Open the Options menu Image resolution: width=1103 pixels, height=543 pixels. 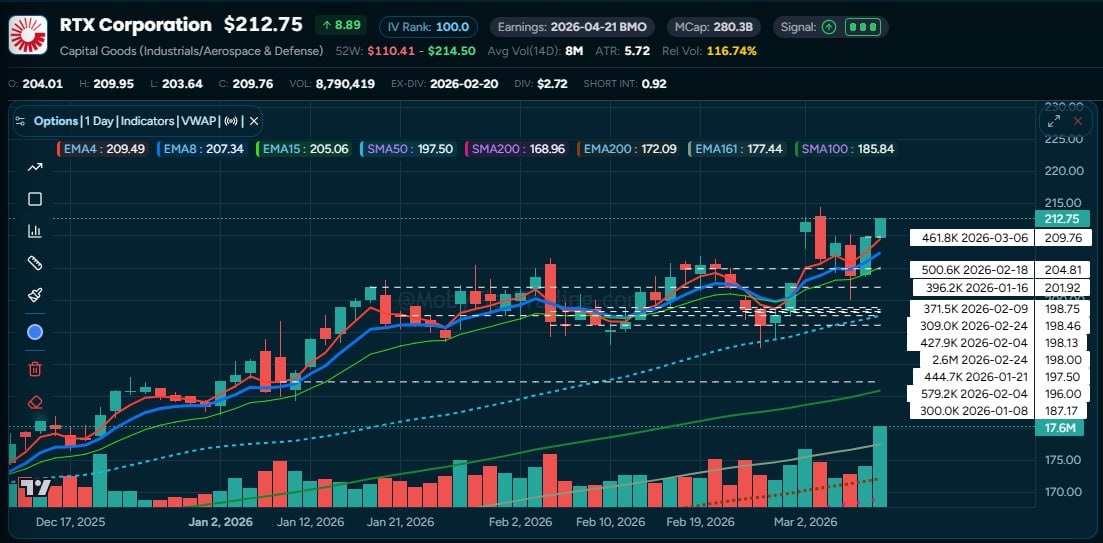click(56, 121)
